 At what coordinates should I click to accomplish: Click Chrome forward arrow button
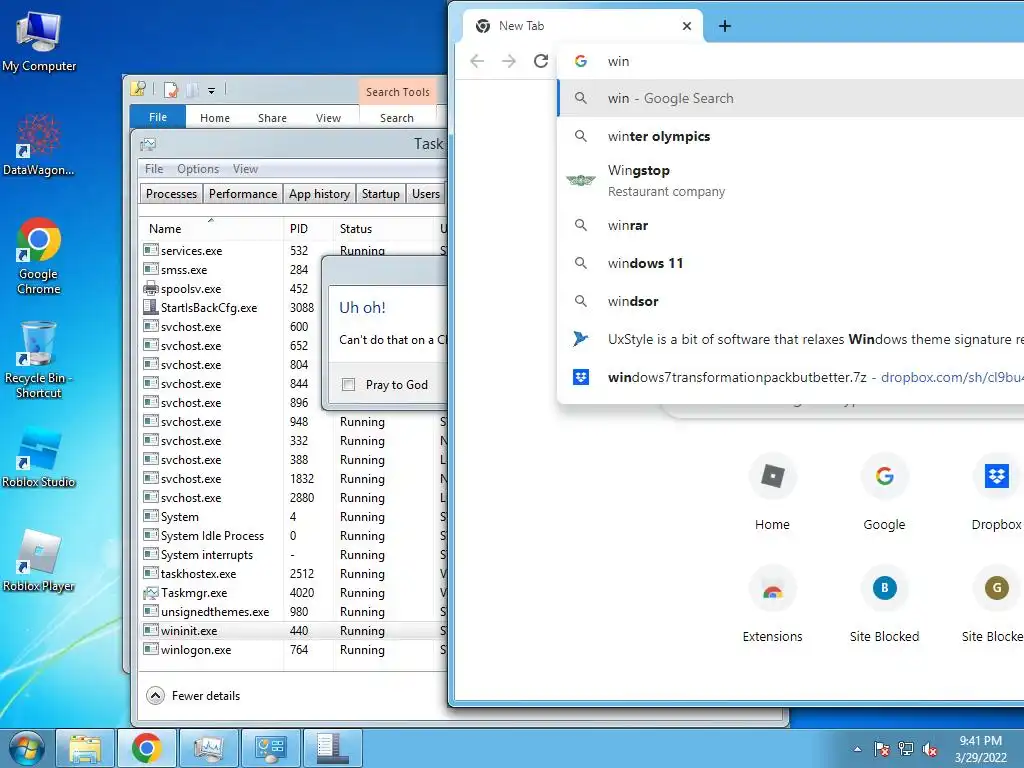tap(509, 61)
